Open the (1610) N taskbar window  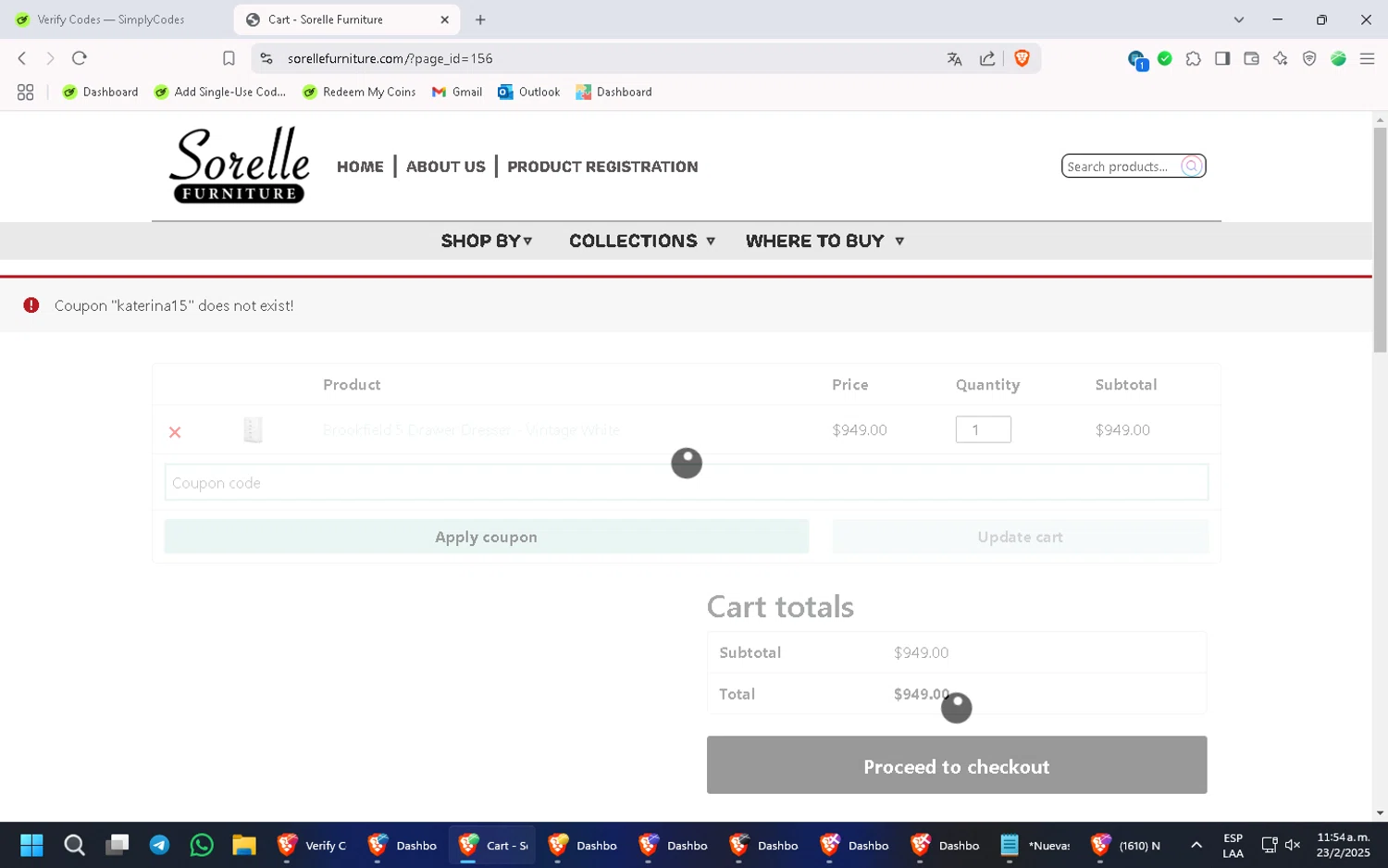tap(1126, 845)
